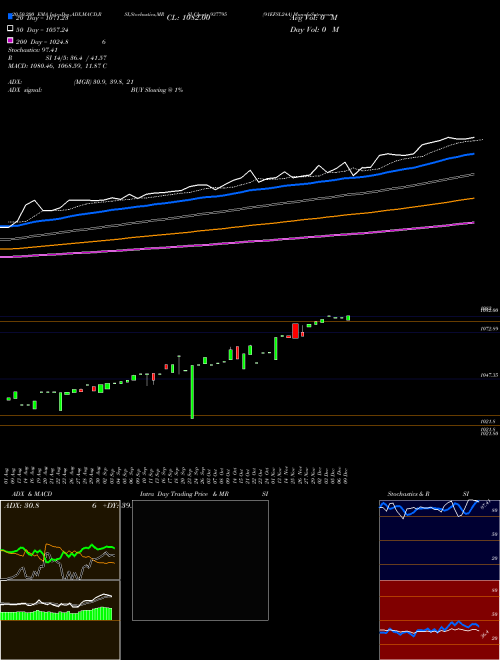Click the 'Stochastics & R' panel title
This screenshot has width=500, height=660.
click(408, 494)
